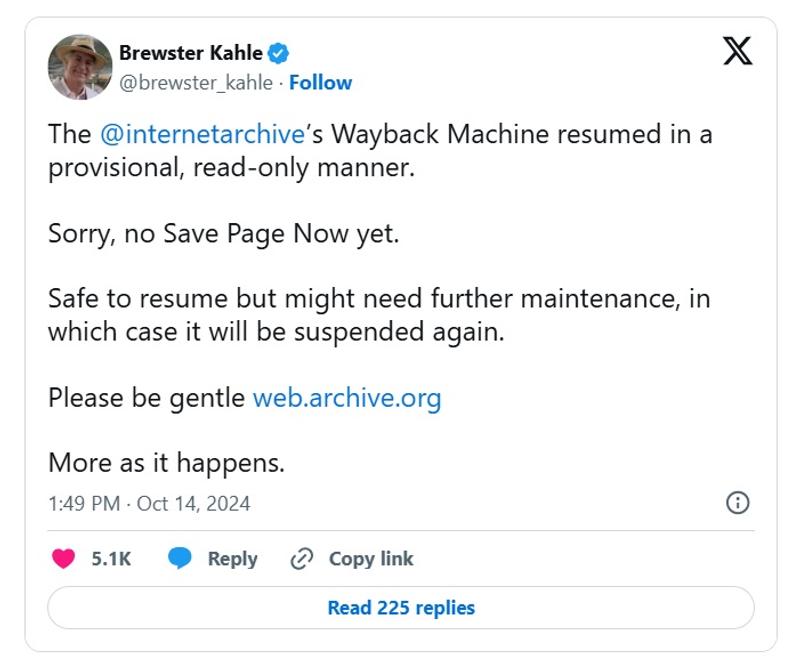
Task: Click the blue reply speech bubble icon
Action: pyautogui.click(x=180, y=559)
